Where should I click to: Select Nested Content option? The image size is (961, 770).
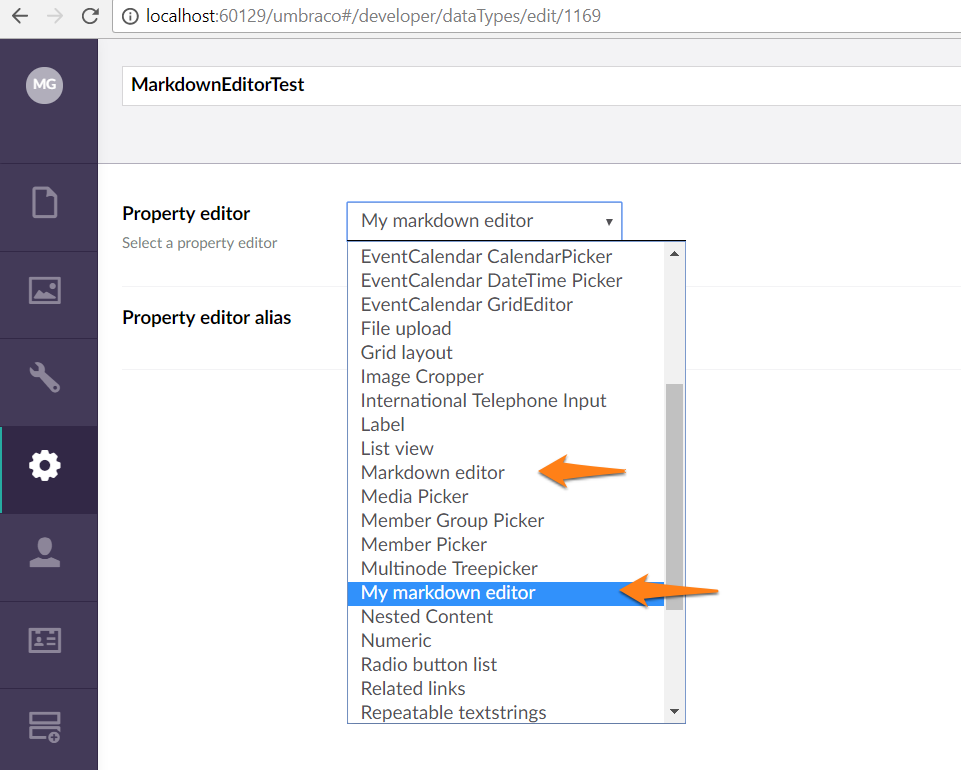coord(506,616)
